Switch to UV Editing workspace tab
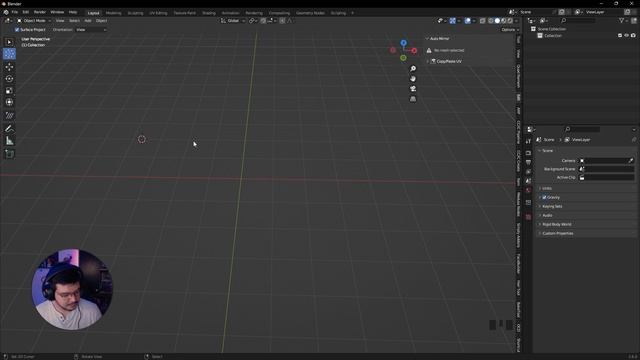The width and height of the screenshot is (640, 360). pos(158,13)
